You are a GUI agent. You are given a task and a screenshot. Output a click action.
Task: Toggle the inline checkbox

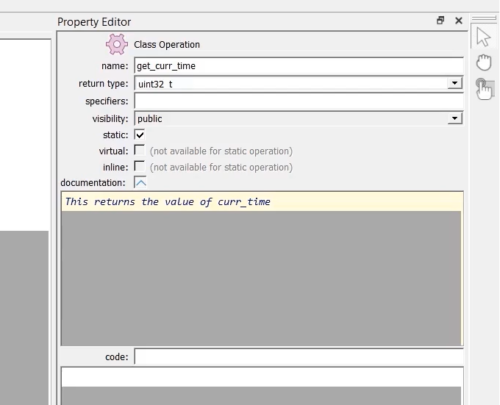[x=140, y=166]
